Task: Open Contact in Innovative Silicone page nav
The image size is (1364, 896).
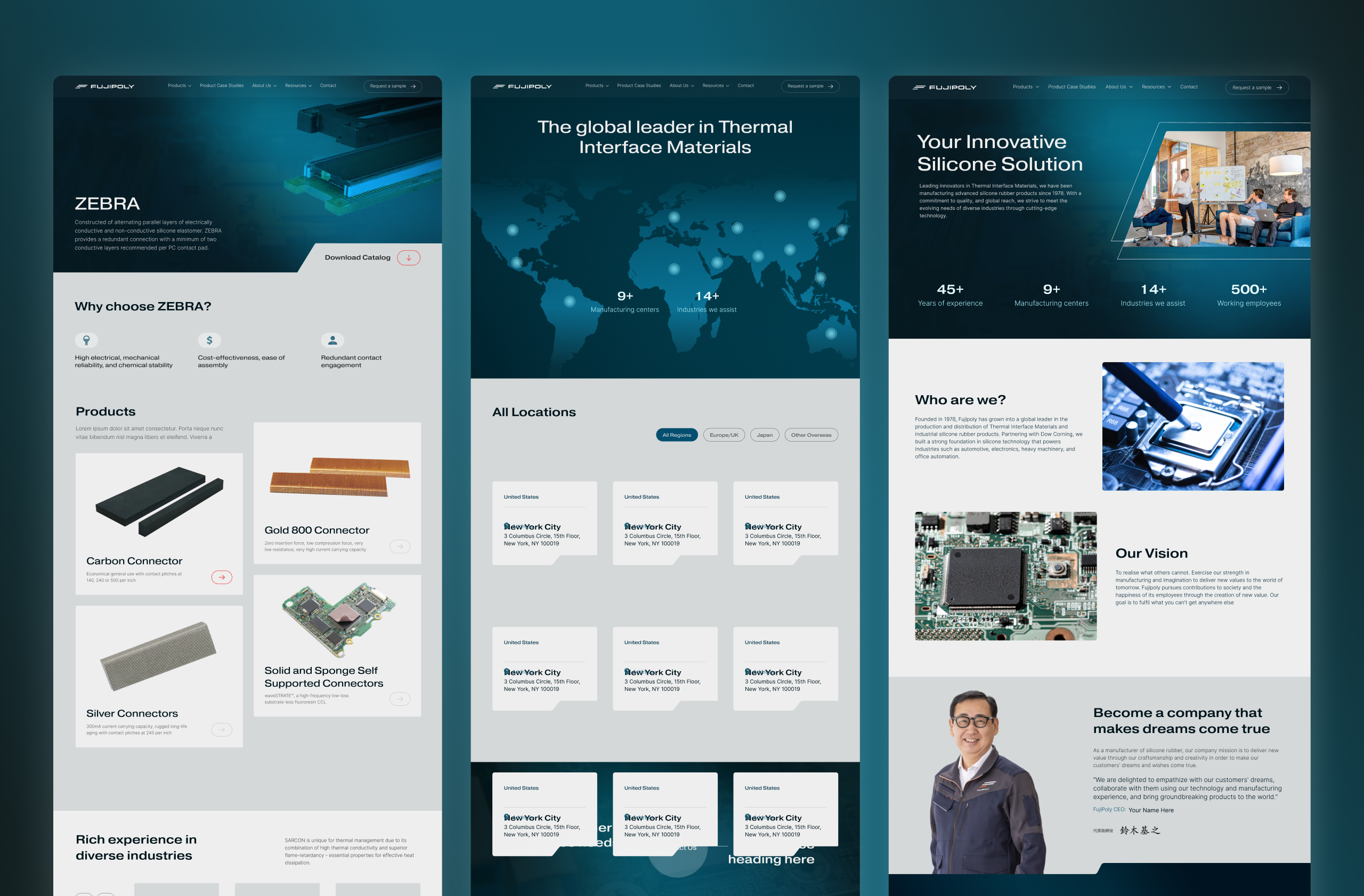Action: point(1189,87)
